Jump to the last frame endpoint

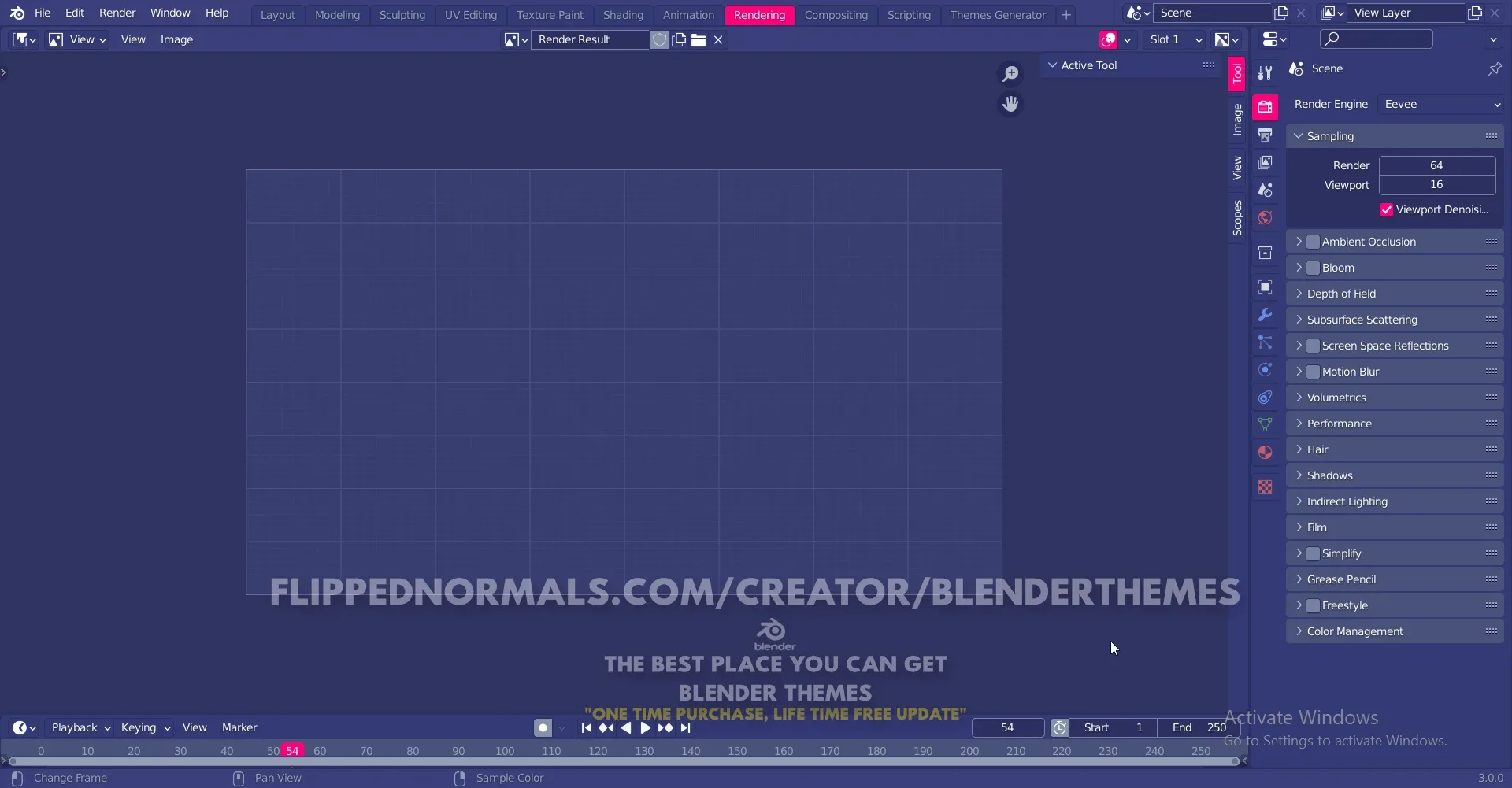pos(685,728)
